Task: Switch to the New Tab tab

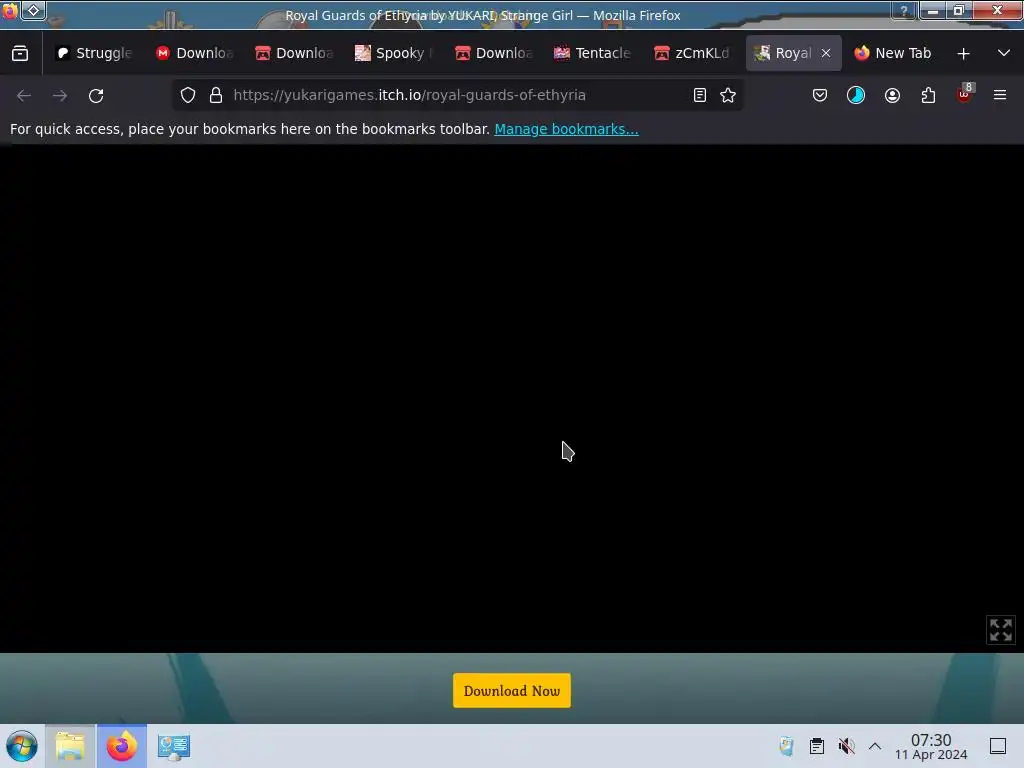Action: [893, 54]
